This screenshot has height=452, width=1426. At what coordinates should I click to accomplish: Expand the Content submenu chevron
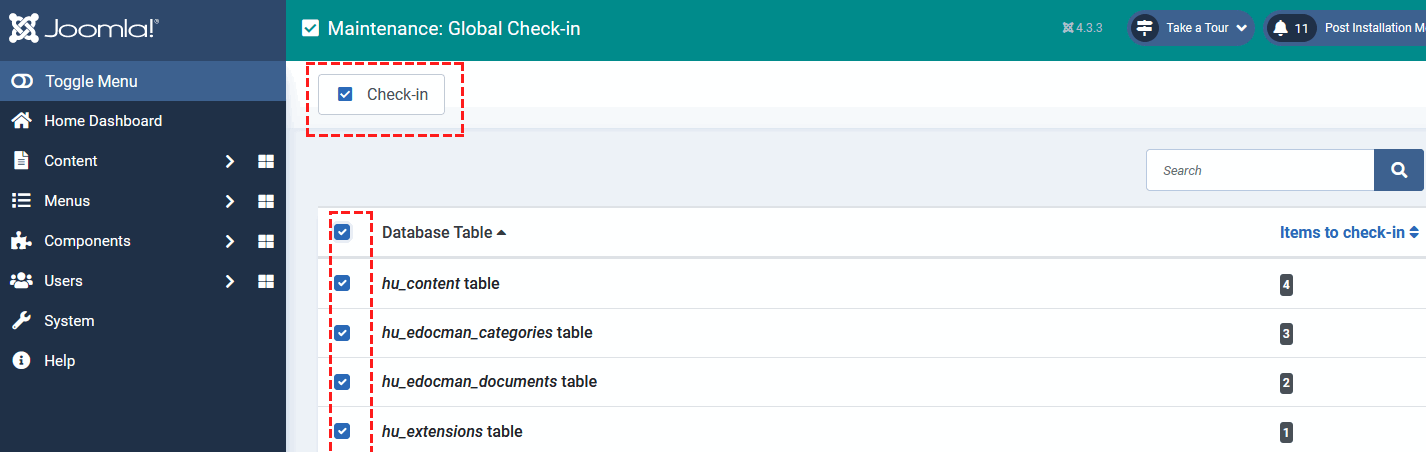tap(230, 161)
